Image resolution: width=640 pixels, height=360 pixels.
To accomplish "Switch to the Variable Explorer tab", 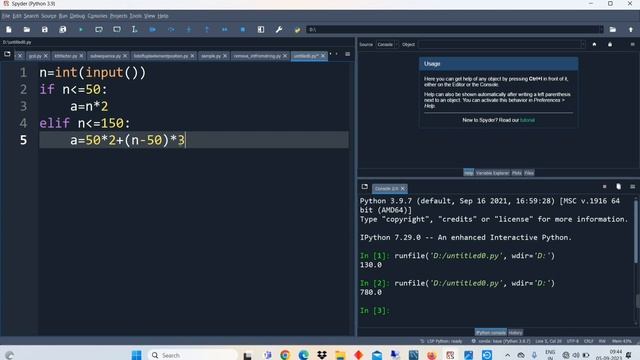I will coord(492,173).
